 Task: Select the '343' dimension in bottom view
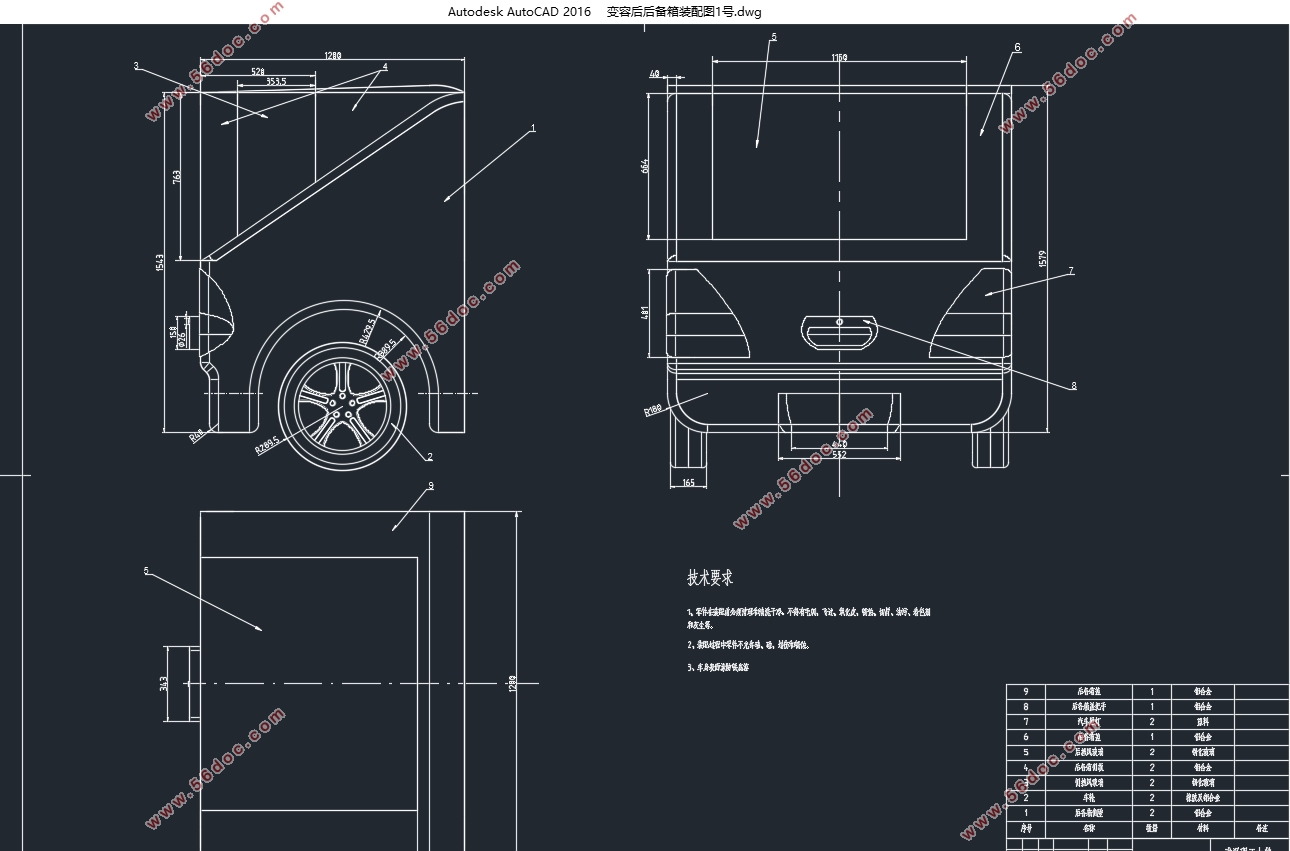coord(163,684)
